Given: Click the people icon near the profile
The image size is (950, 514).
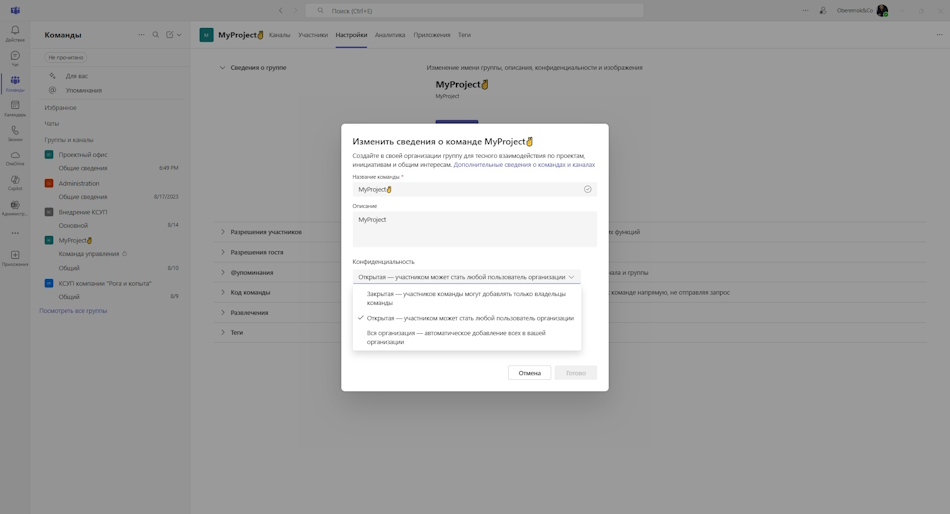Looking at the screenshot, I should click(x=823, y=10).
